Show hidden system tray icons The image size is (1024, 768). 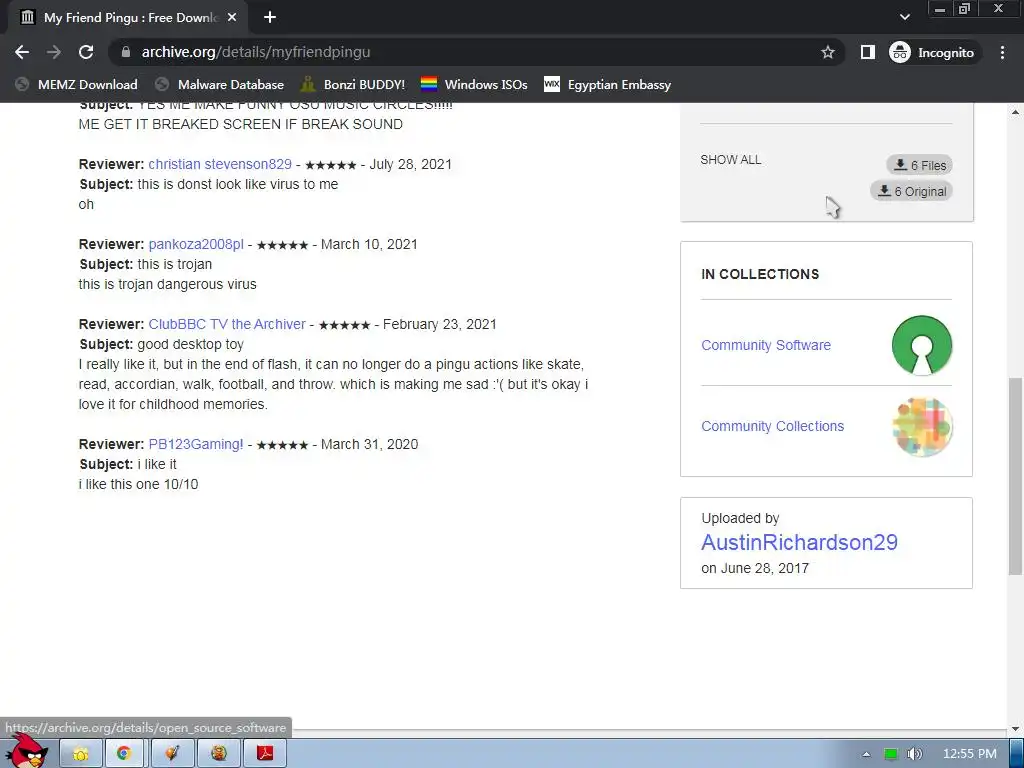coord(867,754)
